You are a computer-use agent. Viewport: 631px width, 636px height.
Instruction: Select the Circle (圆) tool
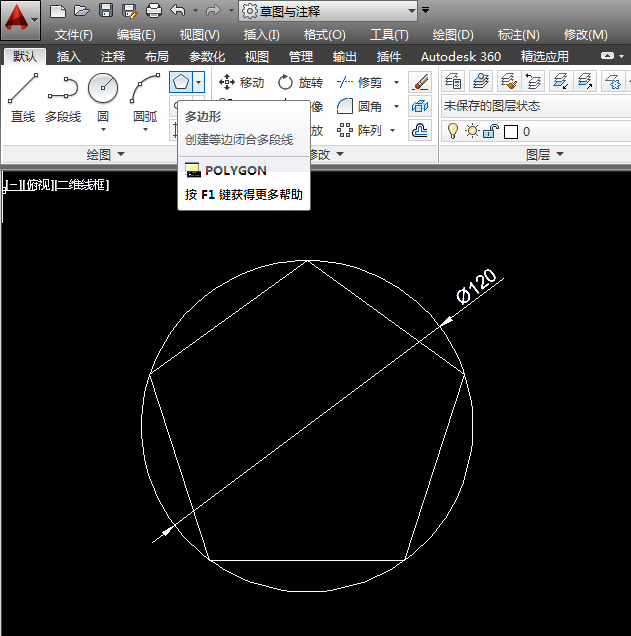(103, 97)
